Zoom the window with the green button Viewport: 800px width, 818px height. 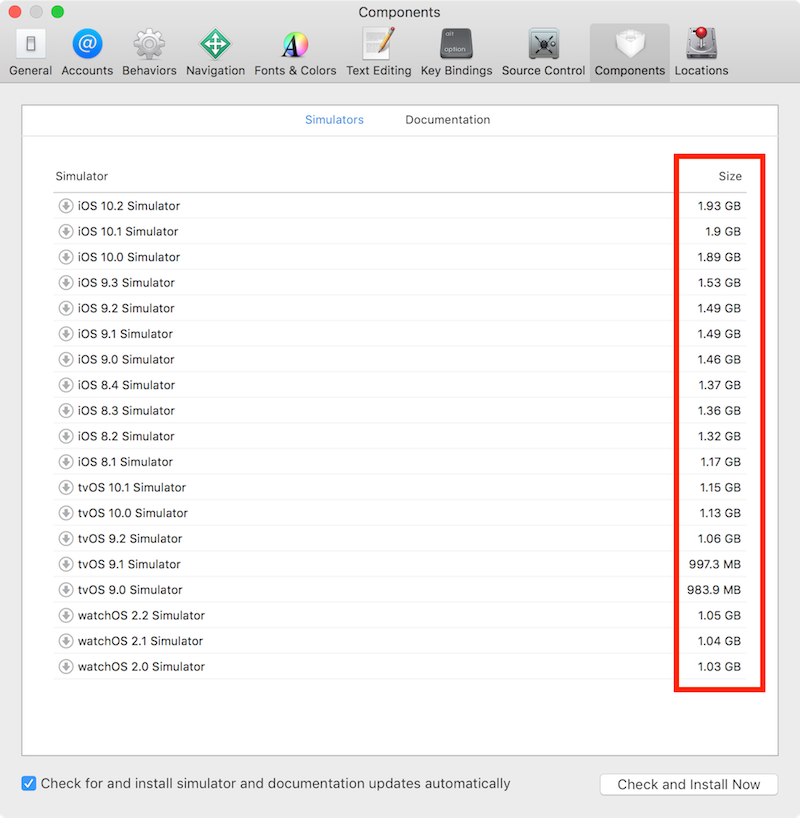[x=57, y=11]
